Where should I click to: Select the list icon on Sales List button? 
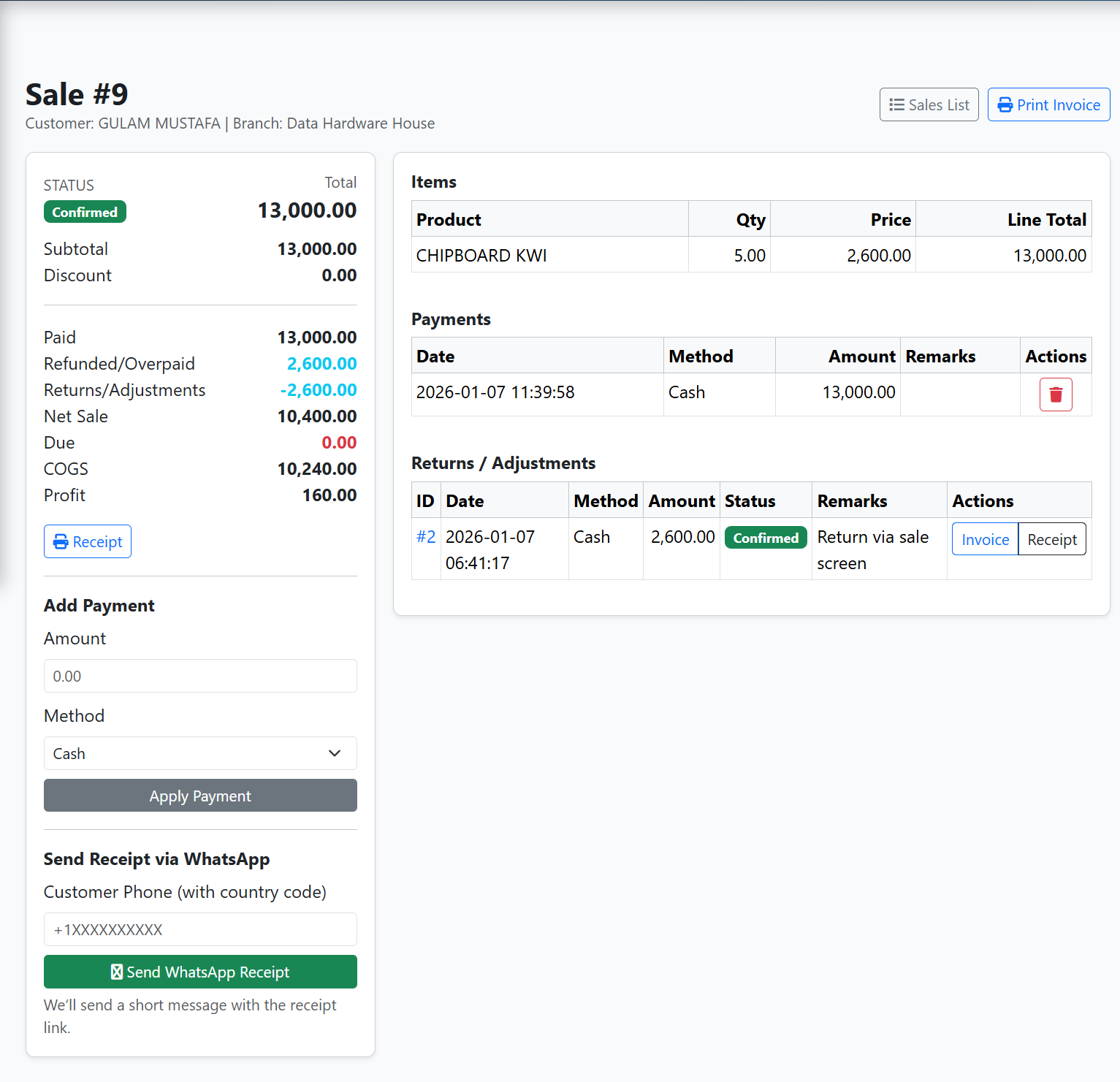896,104
